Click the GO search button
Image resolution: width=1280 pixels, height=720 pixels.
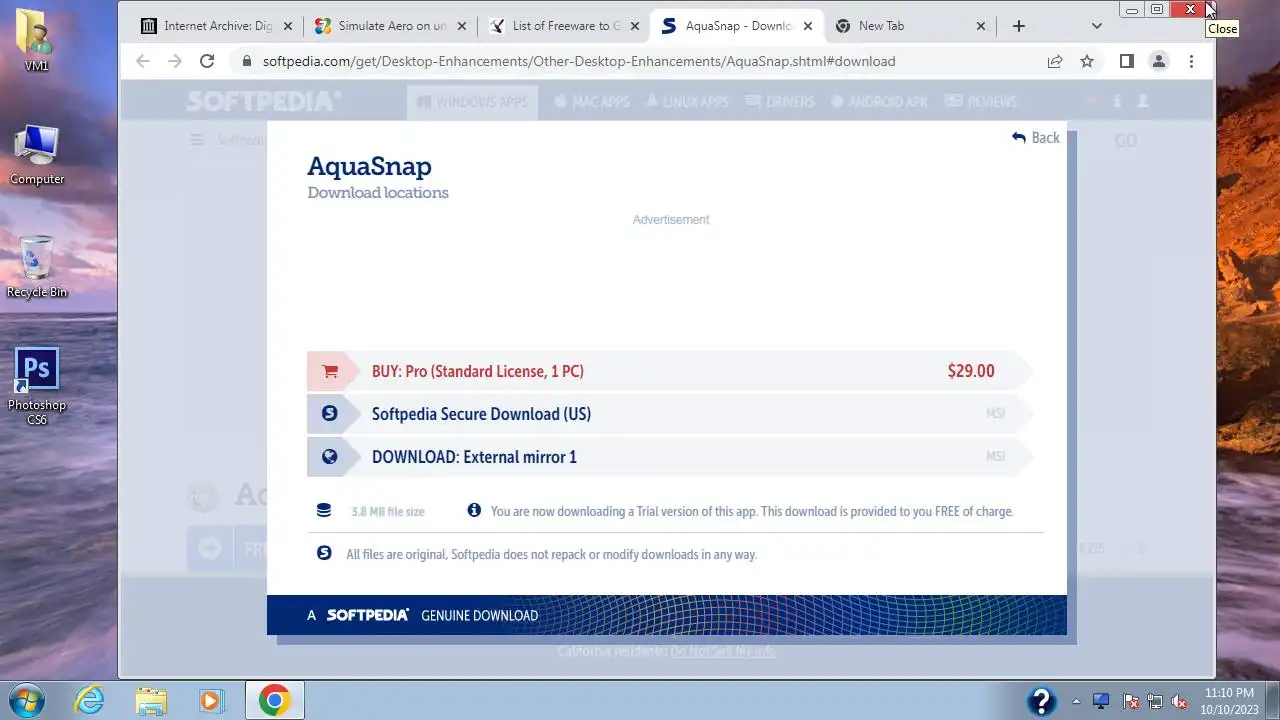1126,141
